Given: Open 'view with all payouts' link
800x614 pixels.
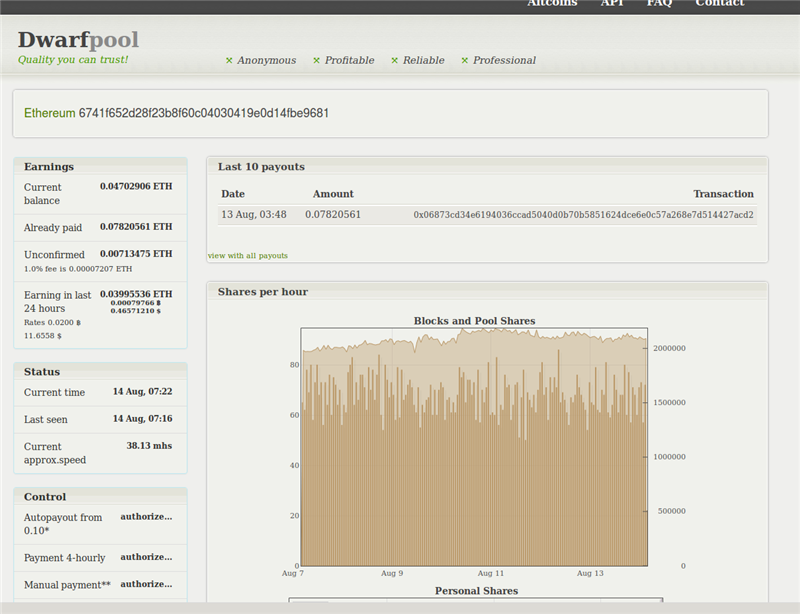Looking at the screenshot, I should (x=247, y=256).
